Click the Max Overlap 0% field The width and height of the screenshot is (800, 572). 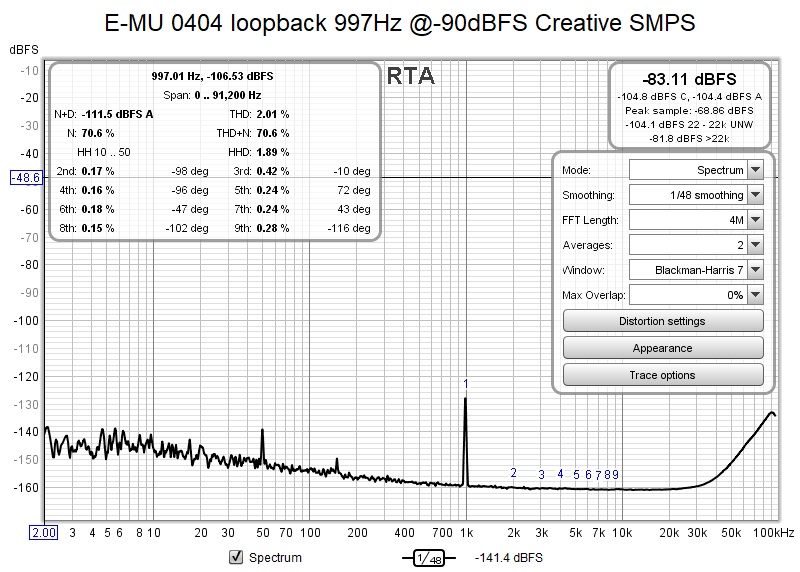pyautogui.click(x=689, y=294)
